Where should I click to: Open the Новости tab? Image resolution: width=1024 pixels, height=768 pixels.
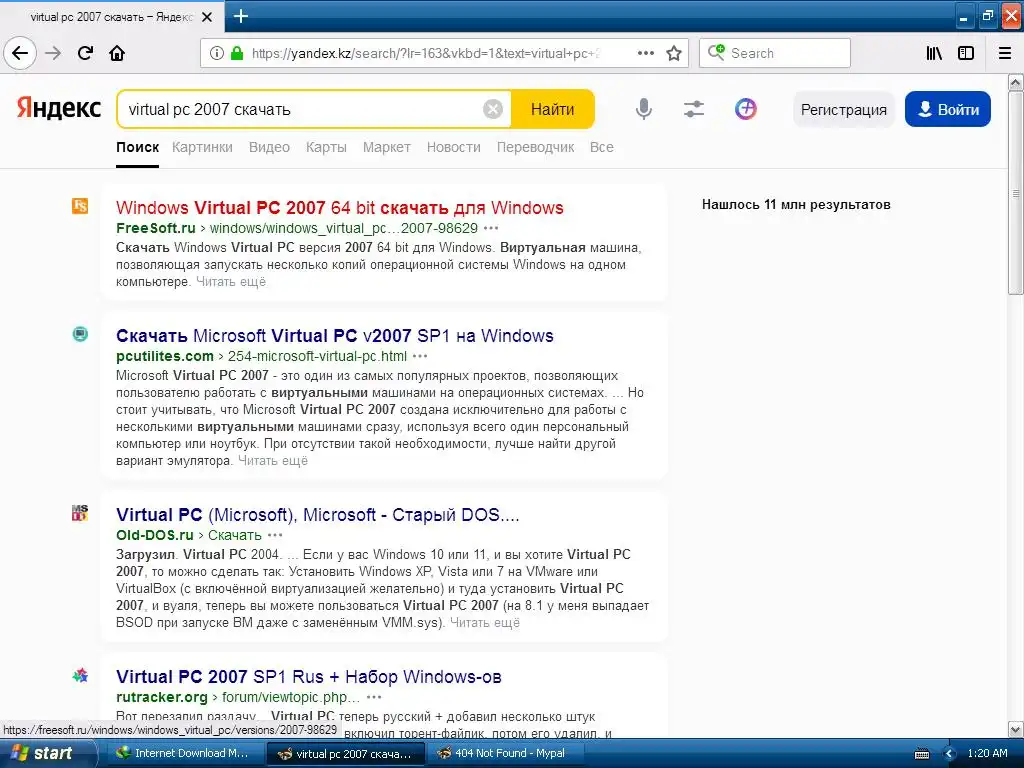click(453, 147)
